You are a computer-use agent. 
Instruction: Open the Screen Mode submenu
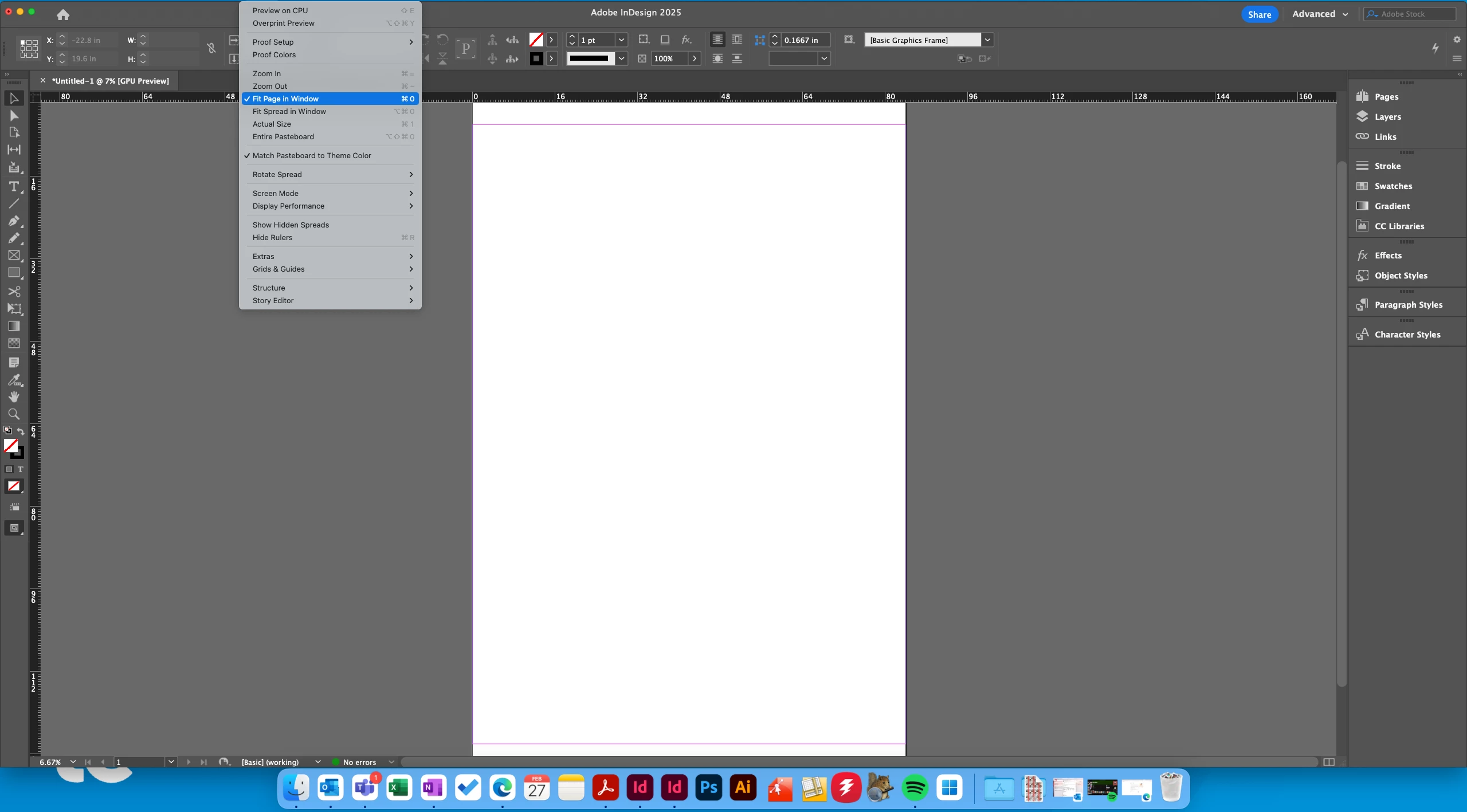click(x=275, y=194)
